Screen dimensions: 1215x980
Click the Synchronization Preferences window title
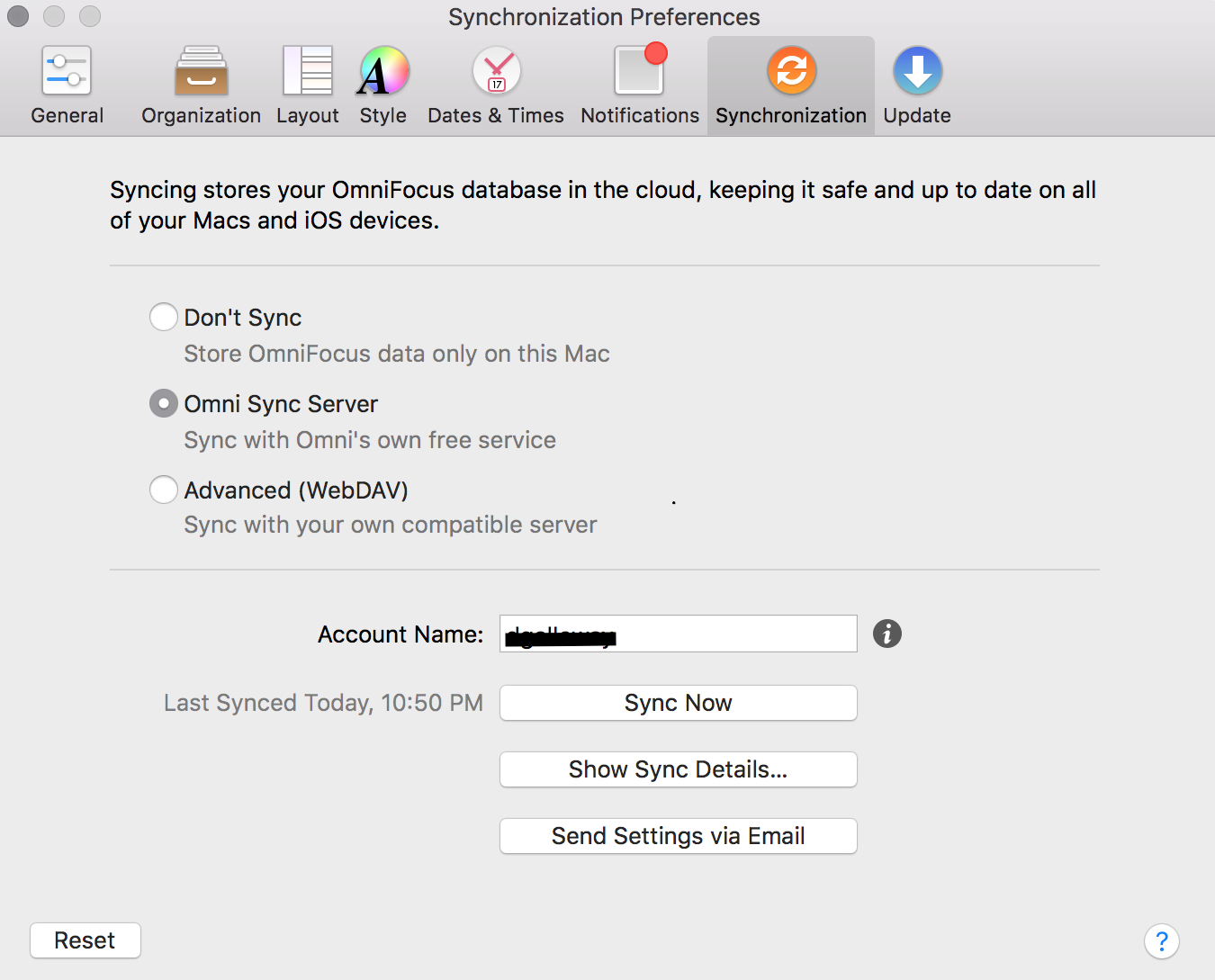[x=604, y=17]
